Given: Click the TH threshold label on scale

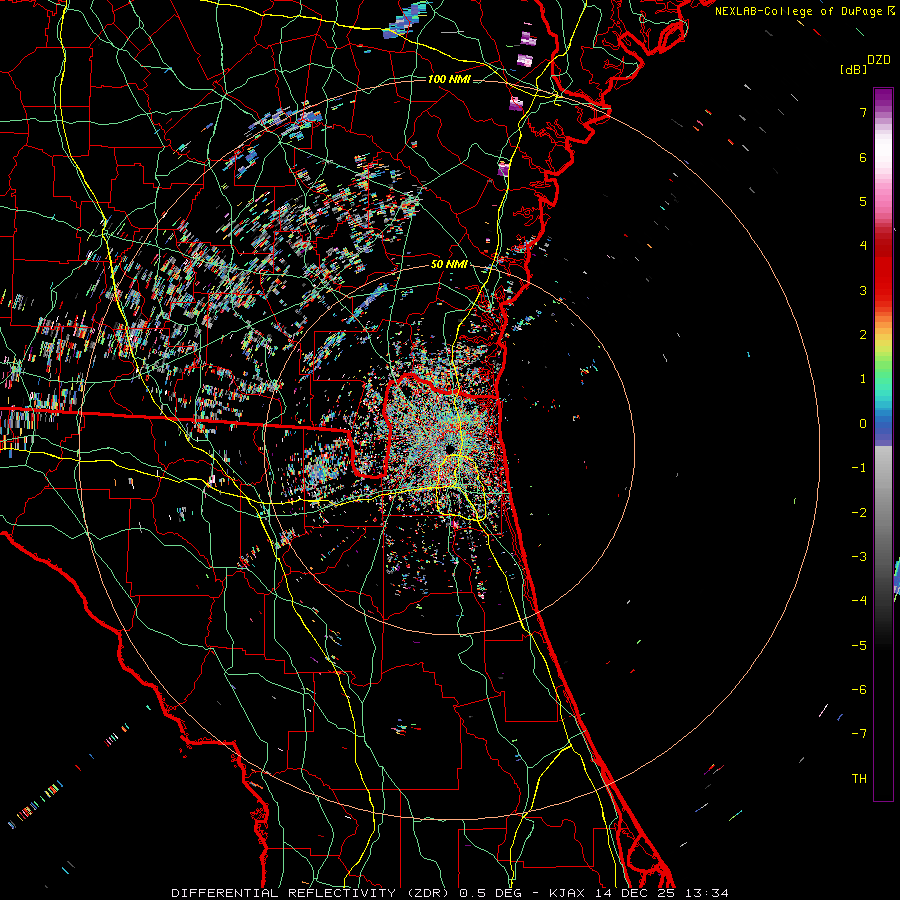Looking at the screenshot, I should coord(859,779).
